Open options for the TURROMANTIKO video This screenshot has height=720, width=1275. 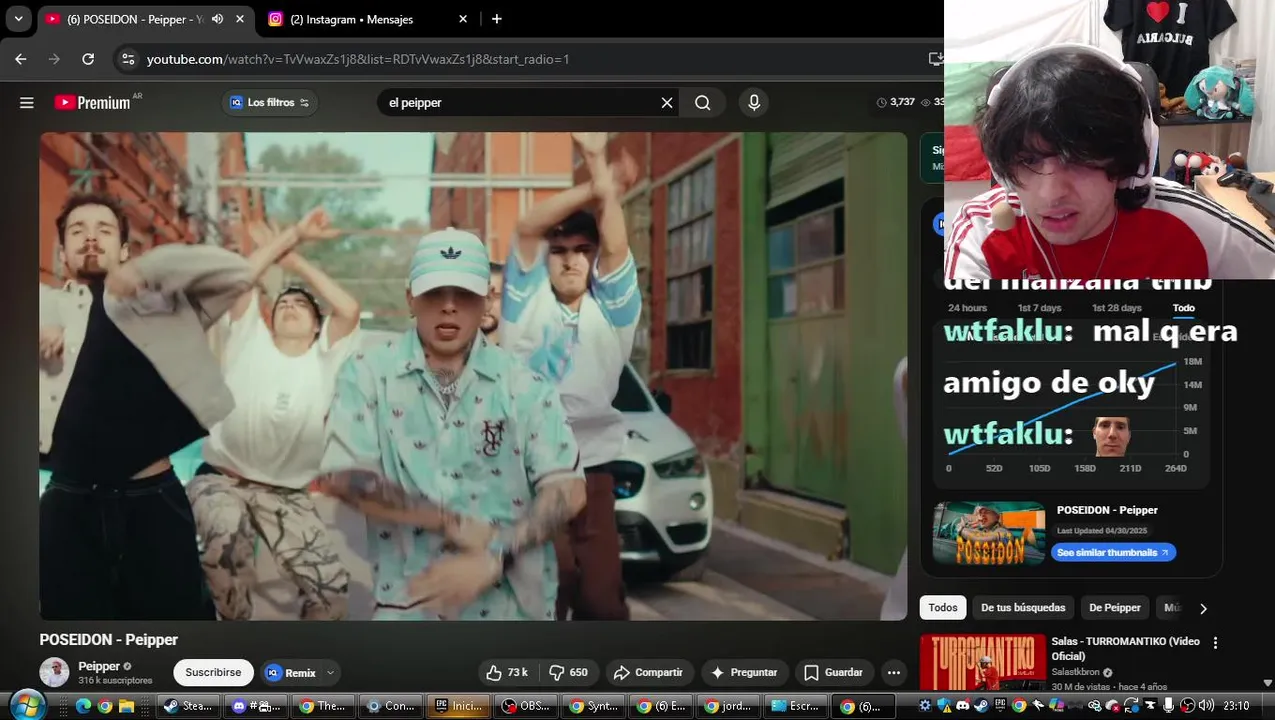click(x=1215, y=643)
